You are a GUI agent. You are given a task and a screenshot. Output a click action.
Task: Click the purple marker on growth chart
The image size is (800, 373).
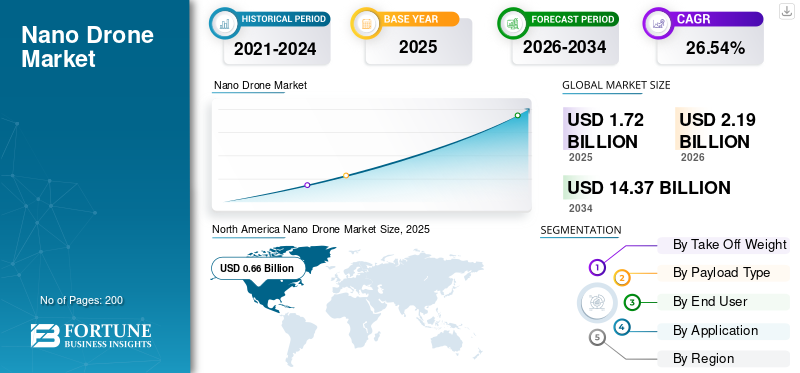[307, 185]
